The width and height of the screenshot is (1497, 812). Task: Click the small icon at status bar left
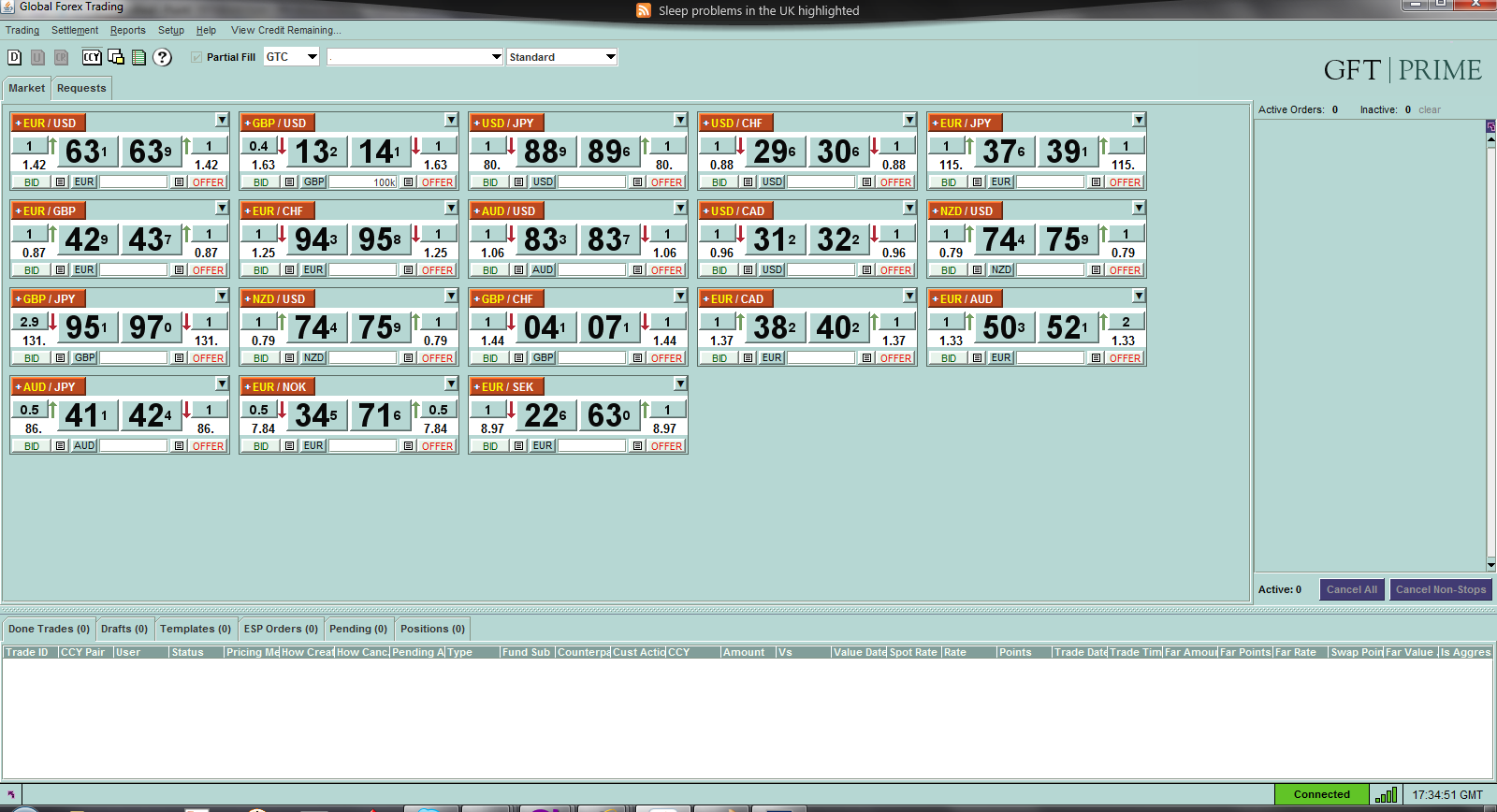pos(11,795)
